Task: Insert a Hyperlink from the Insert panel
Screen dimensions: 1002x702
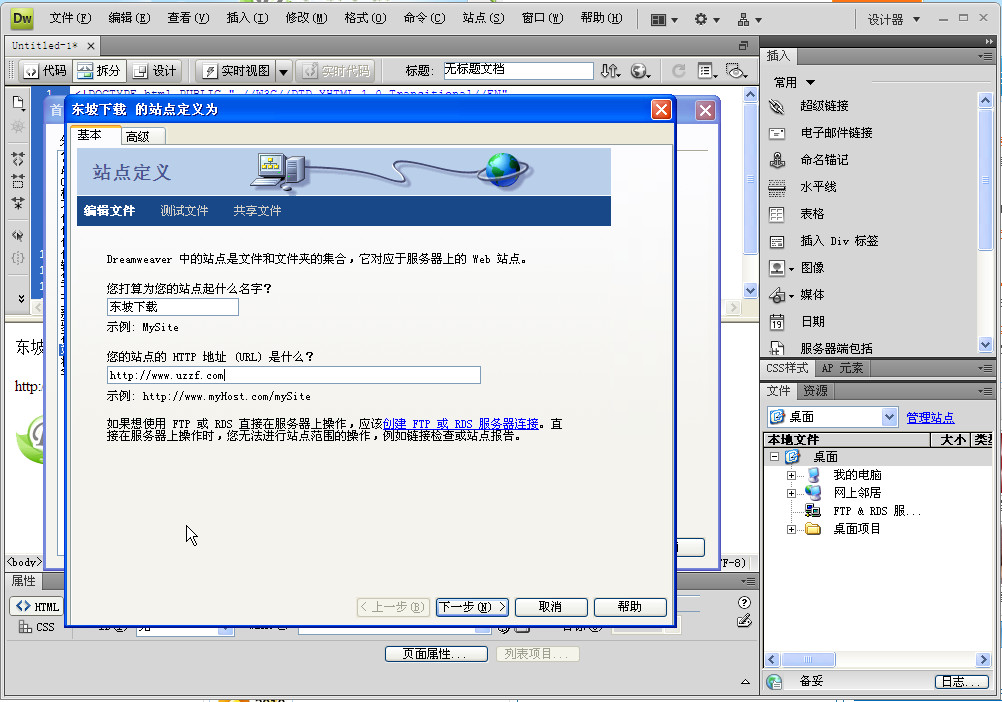Action: pos(824,106)
